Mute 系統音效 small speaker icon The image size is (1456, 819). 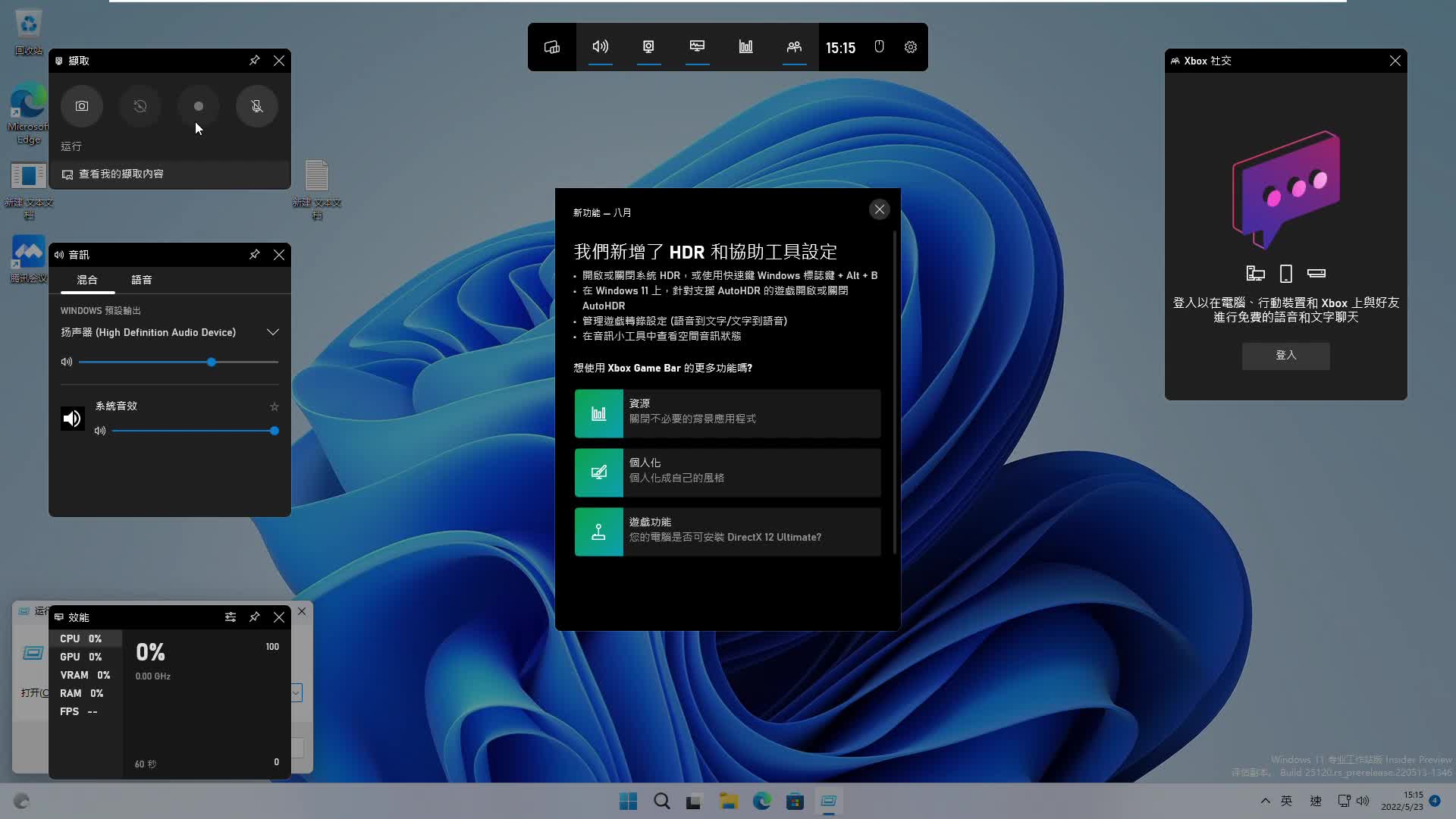point(99,431)
